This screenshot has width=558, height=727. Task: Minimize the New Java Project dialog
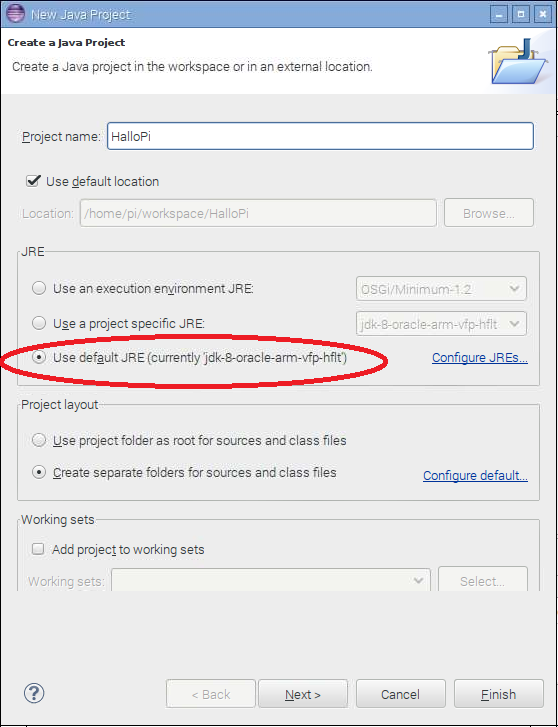click(499, 14)
